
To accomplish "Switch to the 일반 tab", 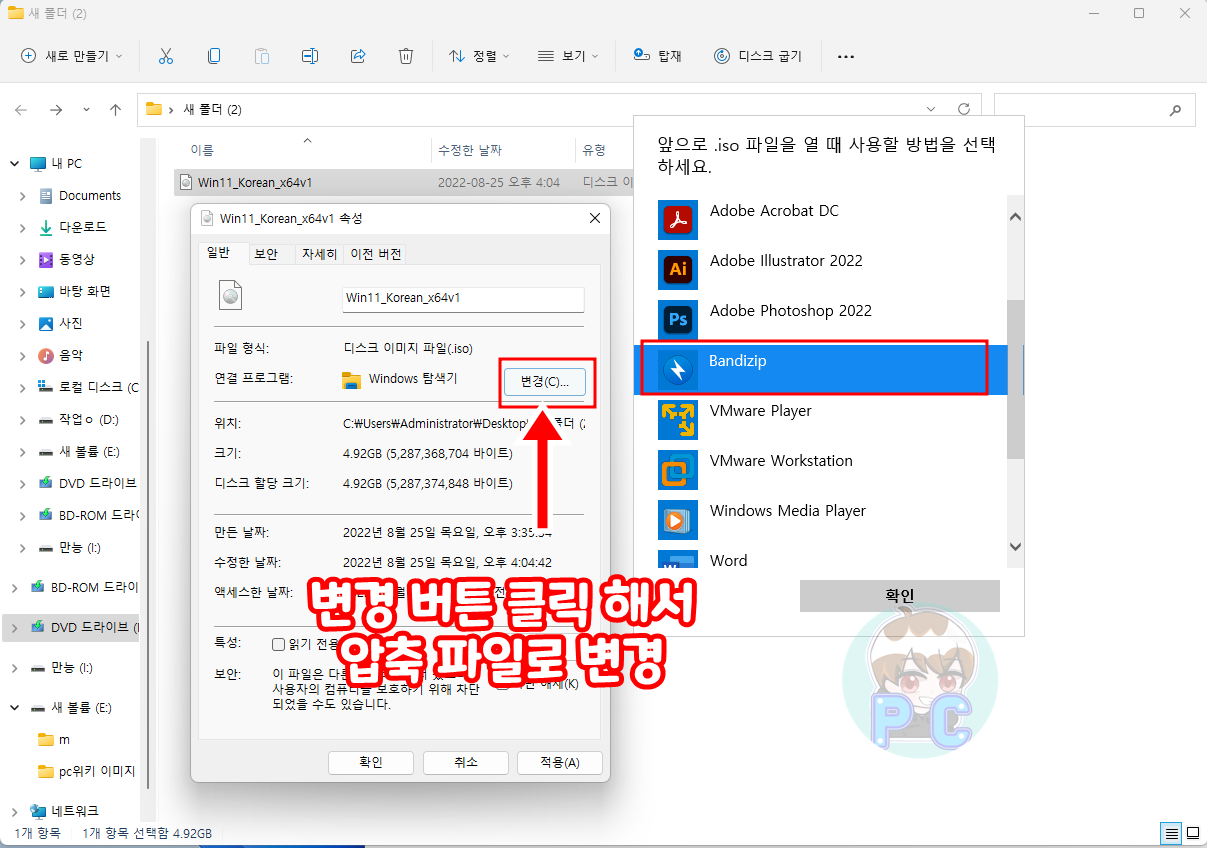I will 219,254.
